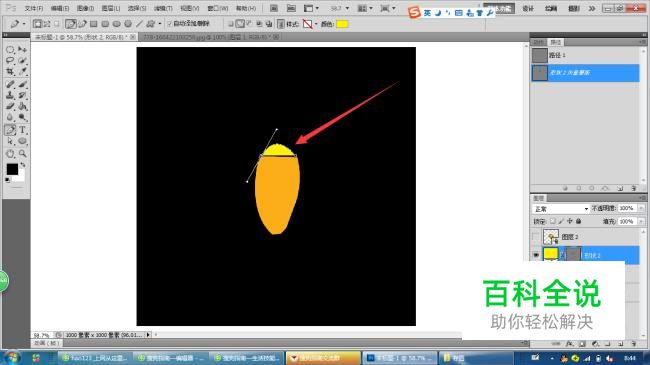Choose Polygon shape in options bar
The height and width of the screenshot is (365, 650).
tap(128, 24)
